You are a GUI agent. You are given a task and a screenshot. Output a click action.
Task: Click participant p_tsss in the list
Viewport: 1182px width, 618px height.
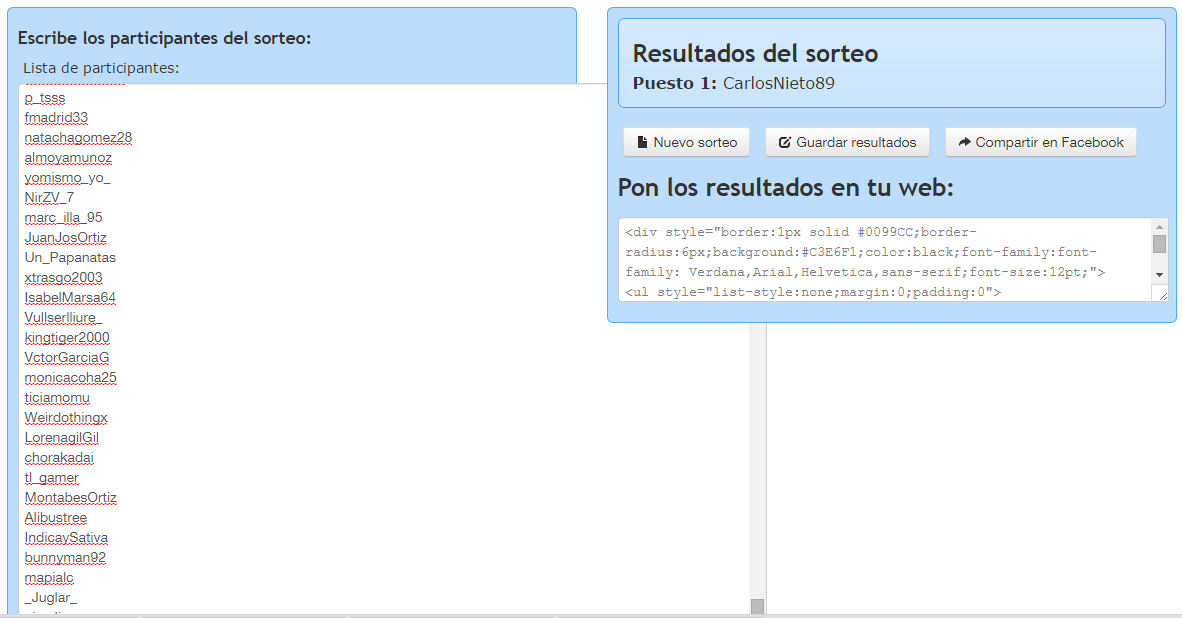[x=44, y=98]
